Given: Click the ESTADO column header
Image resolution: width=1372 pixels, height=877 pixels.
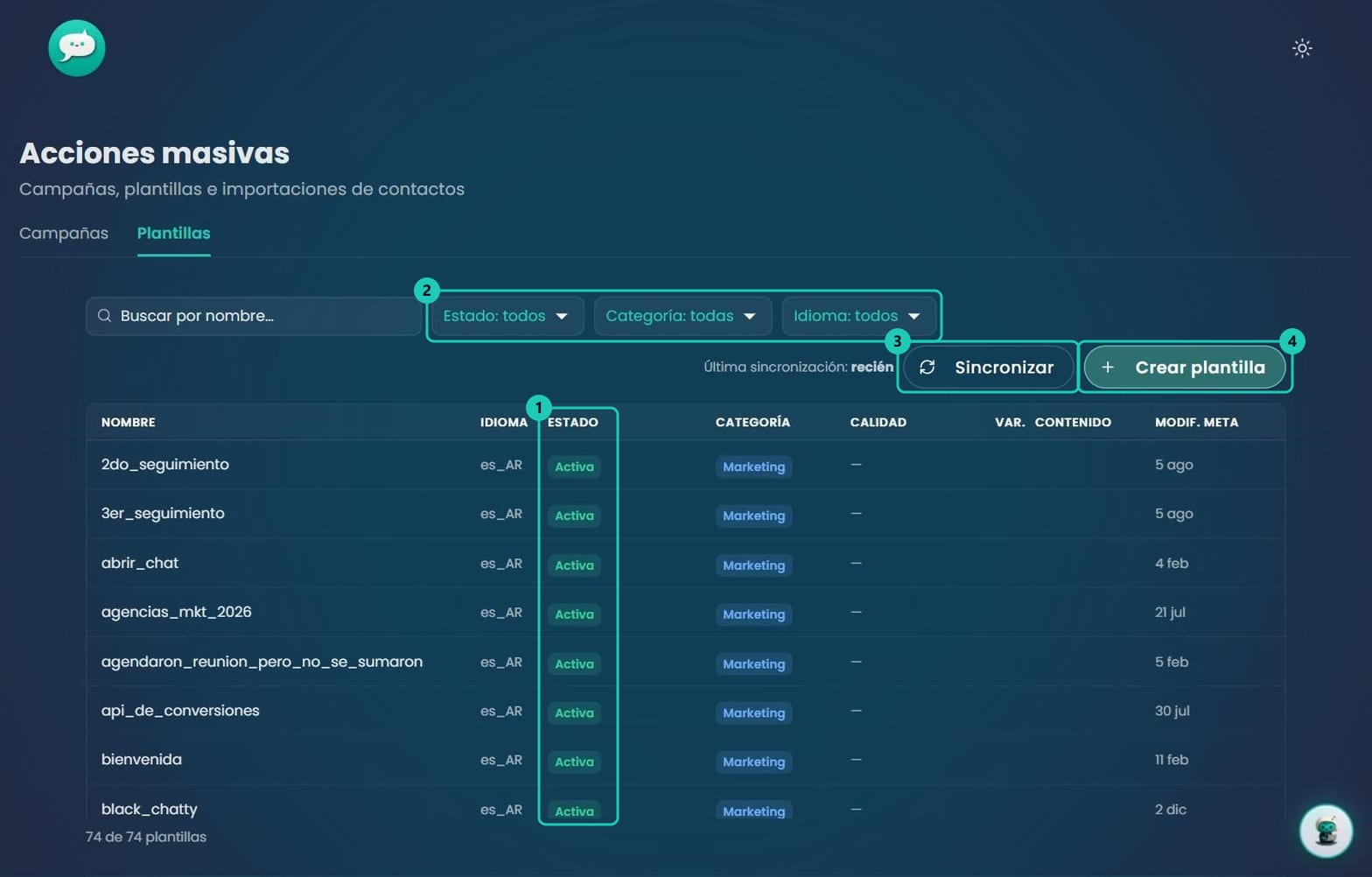Looking at the screenshot, I should tap(573, 423).
